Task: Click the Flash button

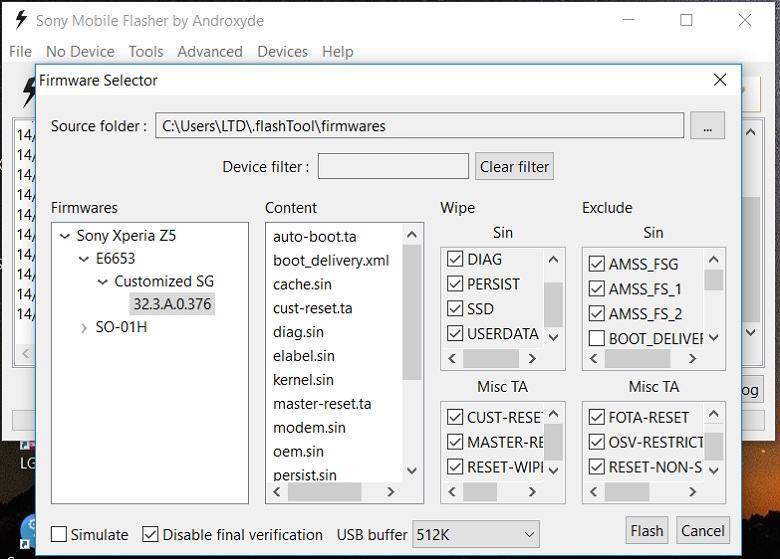Action: point(647,531)
